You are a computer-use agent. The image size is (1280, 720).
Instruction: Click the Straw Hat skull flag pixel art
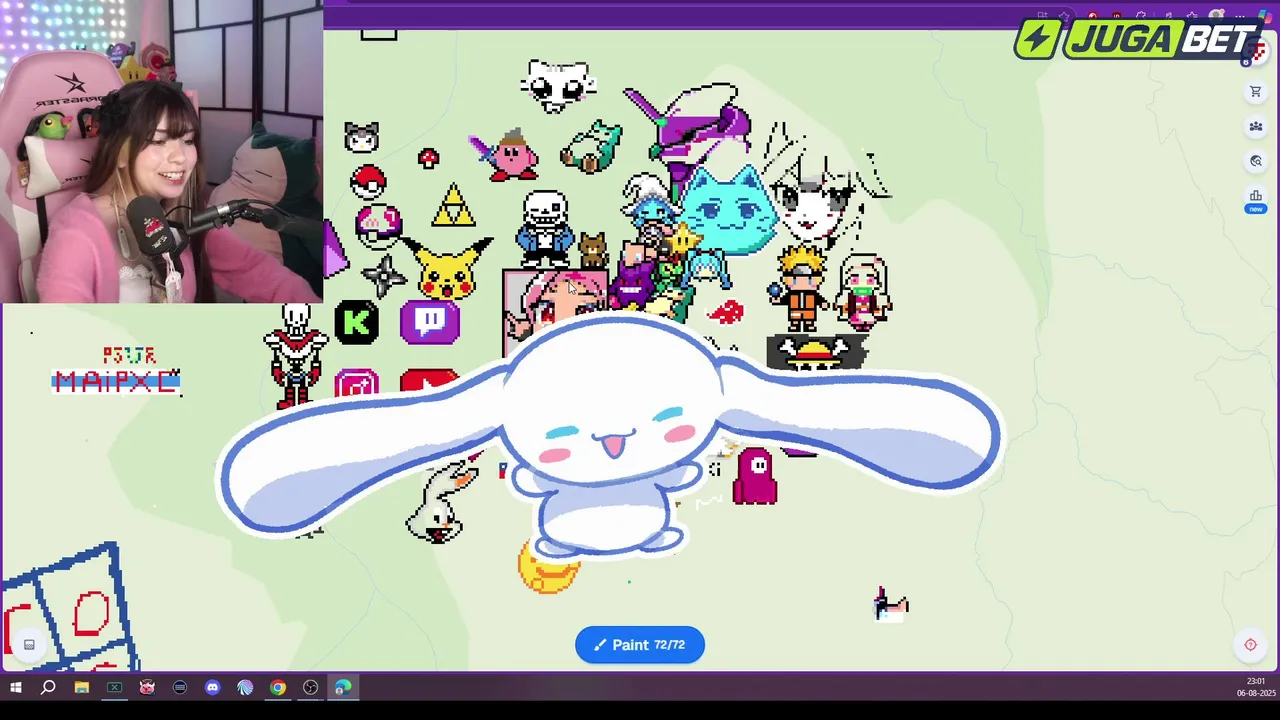(817, 352)
